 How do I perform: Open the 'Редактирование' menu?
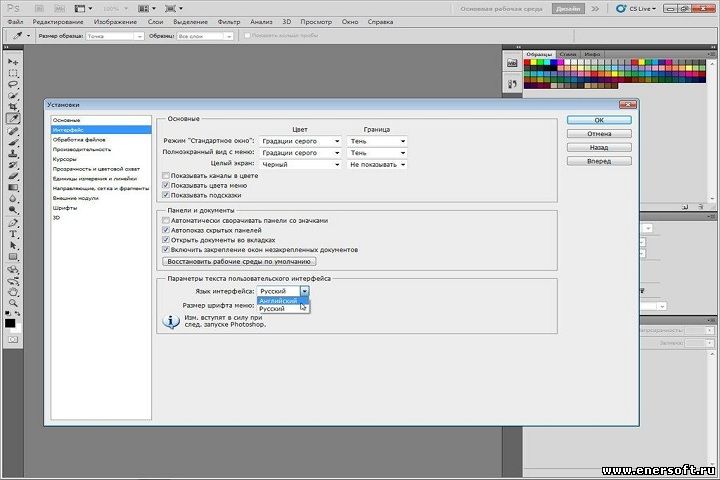(58, 22)
